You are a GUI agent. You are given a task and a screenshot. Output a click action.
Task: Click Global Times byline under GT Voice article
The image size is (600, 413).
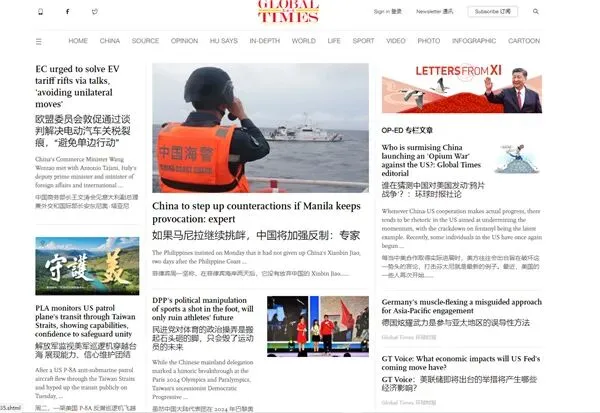(409, 403)
